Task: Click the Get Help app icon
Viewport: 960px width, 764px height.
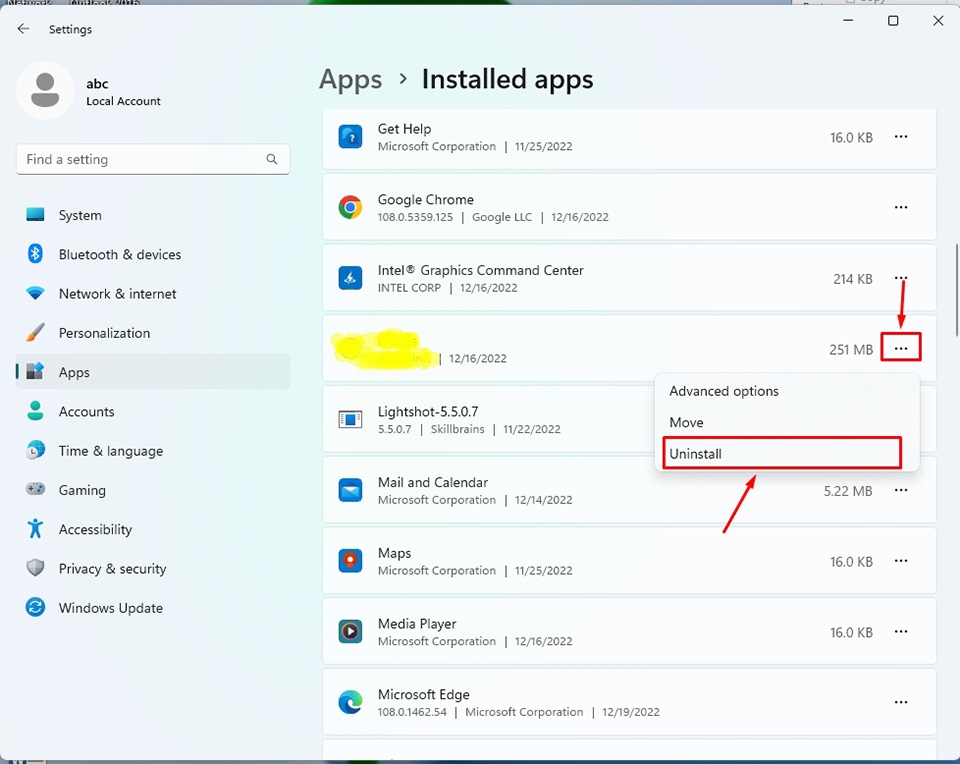Action: coord(350,137)
